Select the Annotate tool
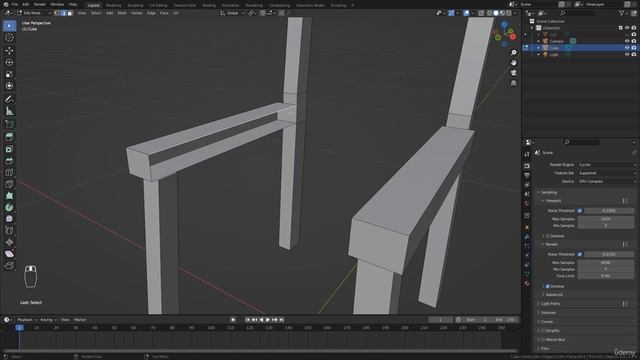 click(x=9, y=99)
